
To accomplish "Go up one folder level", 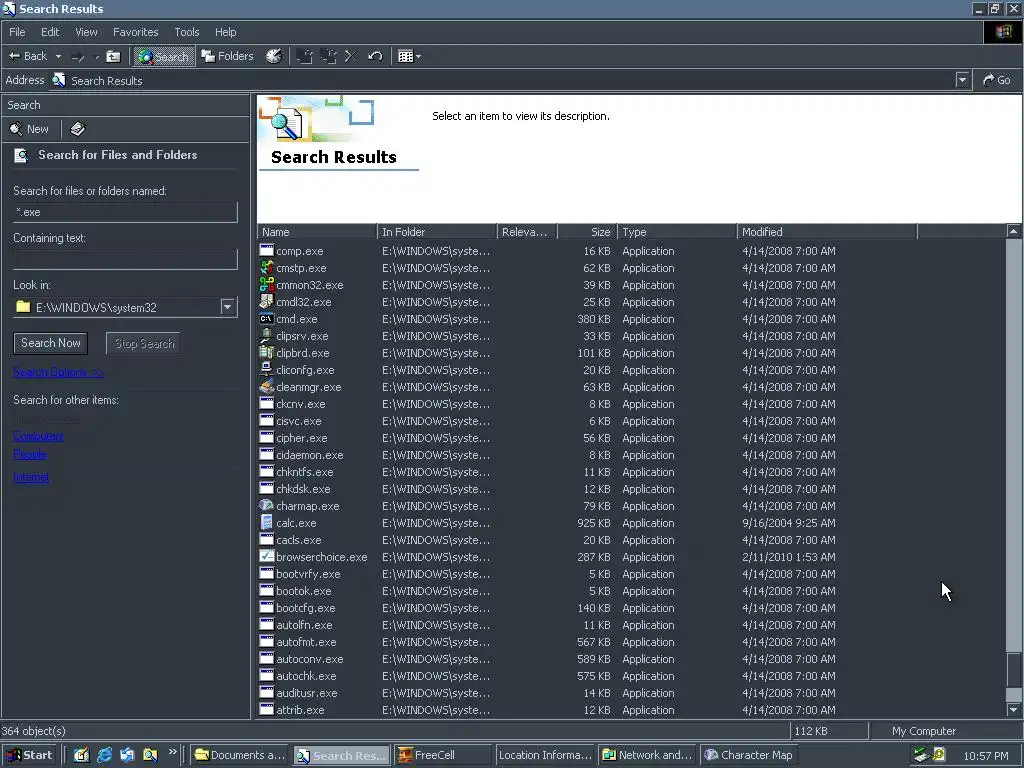I will (x=113, y=56).
